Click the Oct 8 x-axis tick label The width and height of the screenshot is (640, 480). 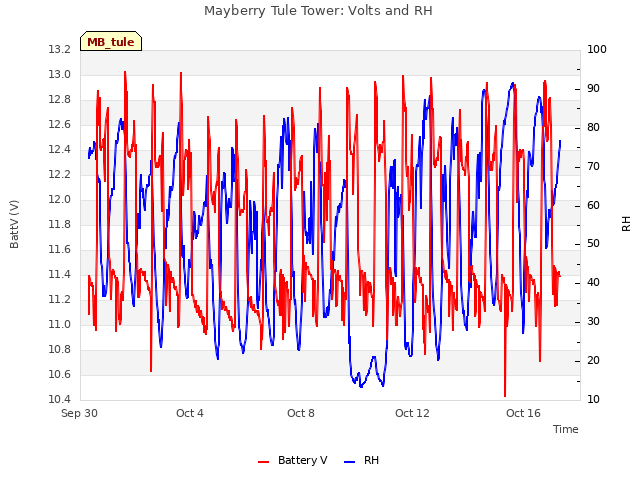(x=301, y=413)
